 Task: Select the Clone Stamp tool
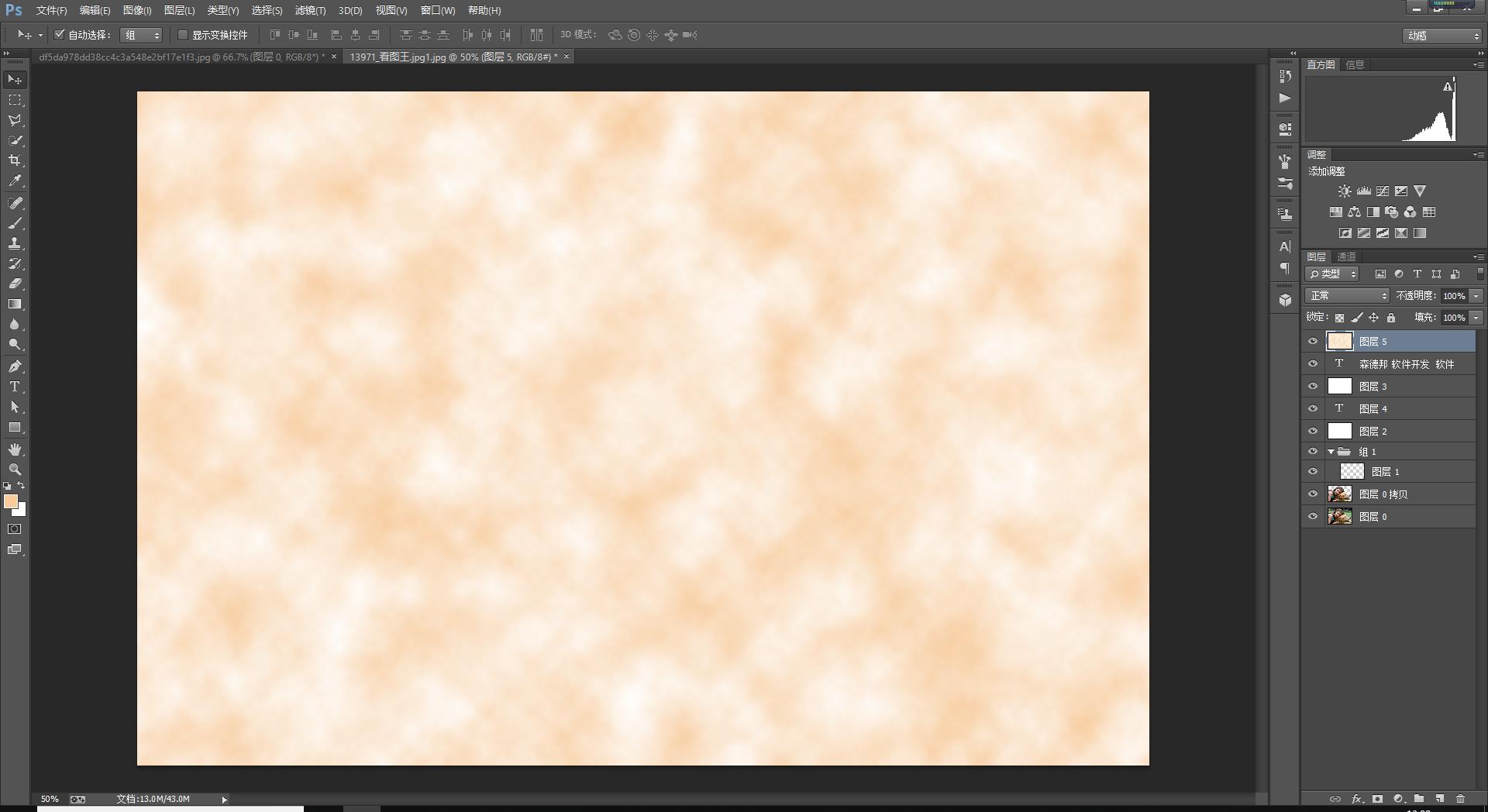(x=15, y=243)
